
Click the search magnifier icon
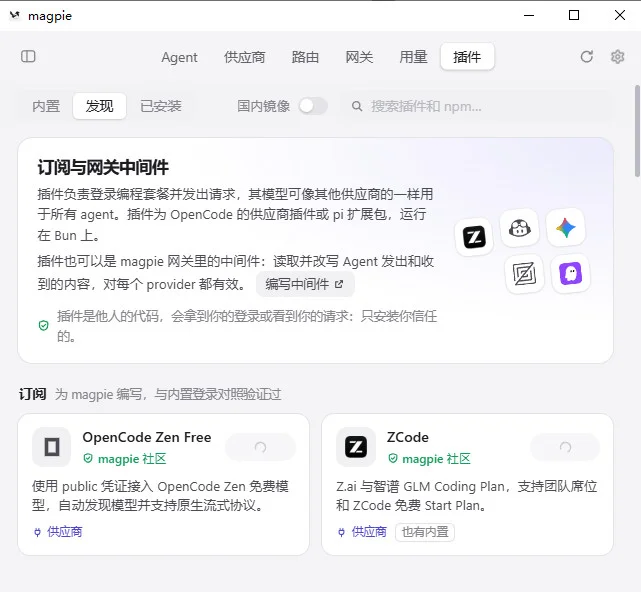357,106
